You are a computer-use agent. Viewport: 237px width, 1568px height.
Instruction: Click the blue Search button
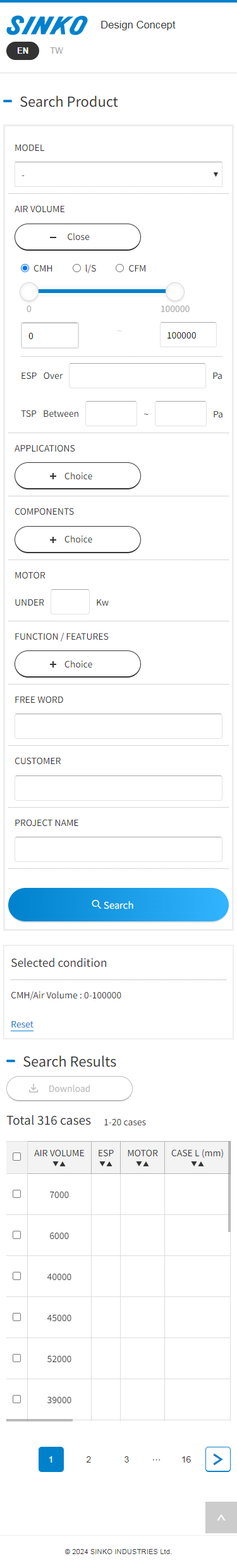(118, 905)
